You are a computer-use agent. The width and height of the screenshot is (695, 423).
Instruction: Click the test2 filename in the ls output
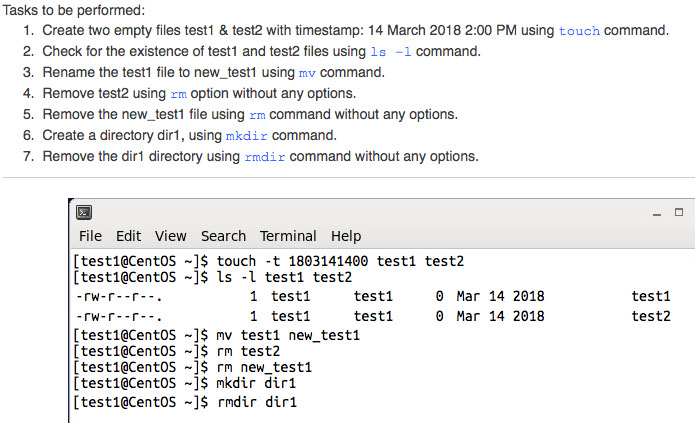(650, 316)
